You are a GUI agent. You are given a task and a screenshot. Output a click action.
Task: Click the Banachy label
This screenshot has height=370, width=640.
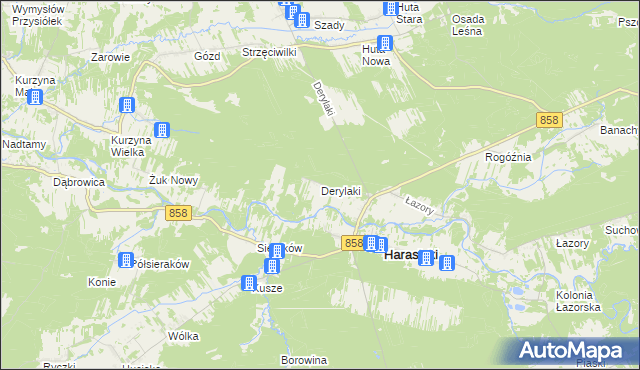tap(619, 130)
